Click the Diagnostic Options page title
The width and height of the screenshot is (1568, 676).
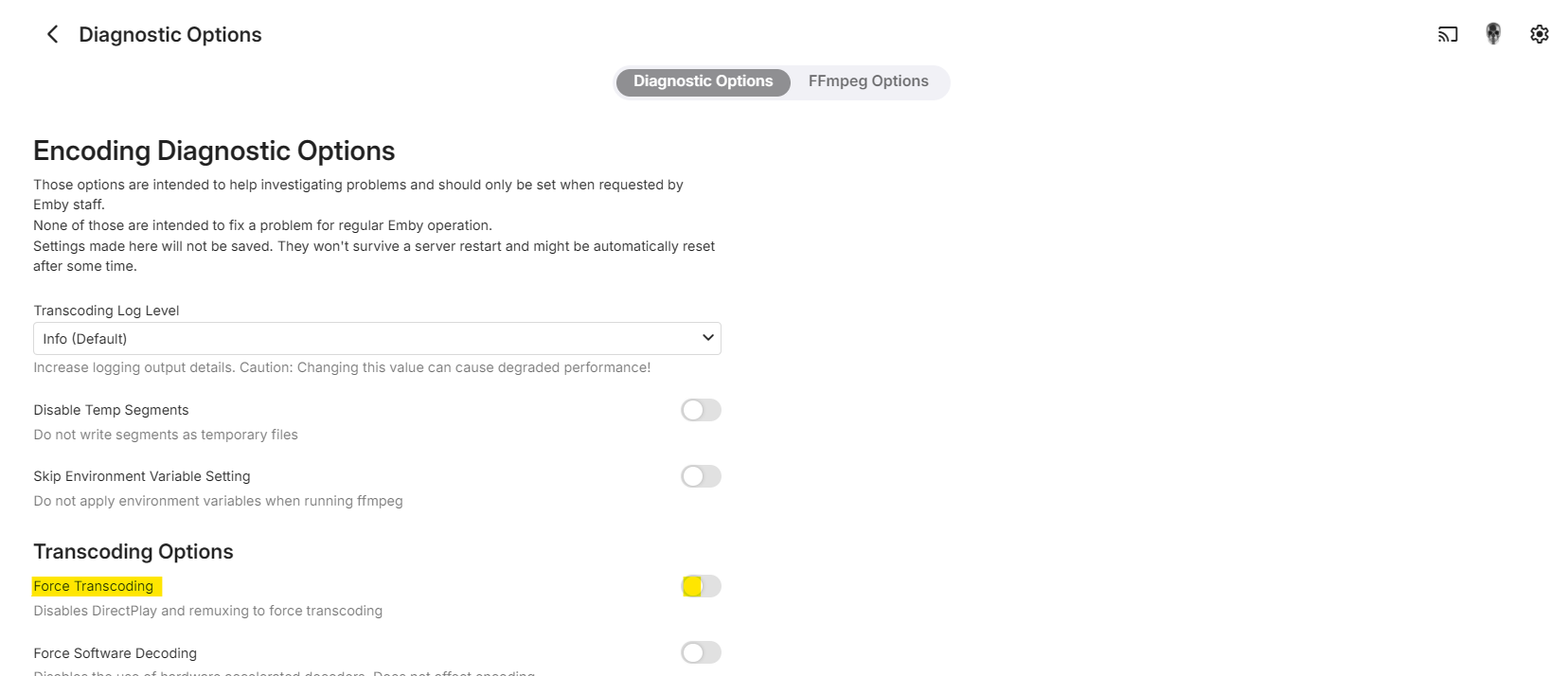pyautogui.click(x=170, y=35)
